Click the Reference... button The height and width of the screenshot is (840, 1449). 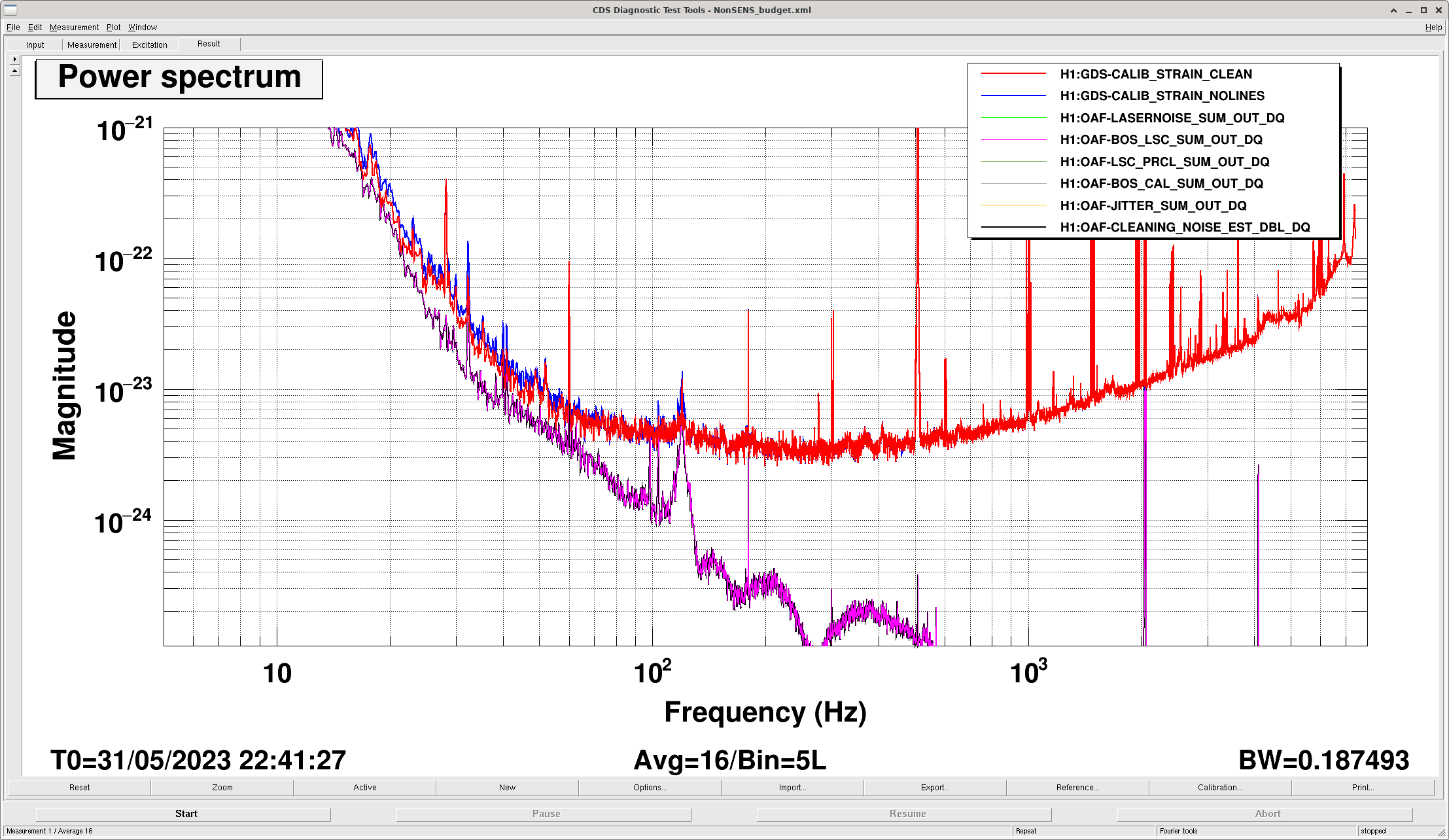click(1077, 788)
